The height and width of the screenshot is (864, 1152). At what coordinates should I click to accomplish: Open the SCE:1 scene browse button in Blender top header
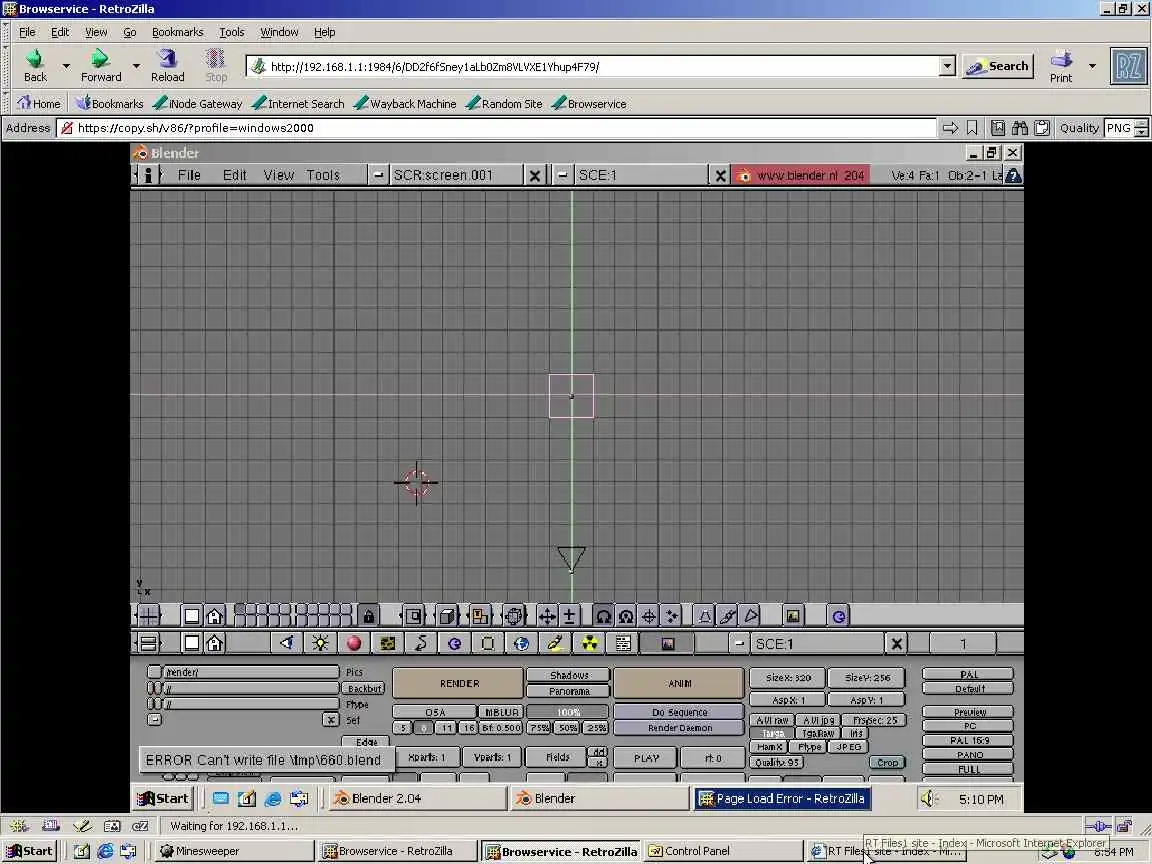point(562,175)
